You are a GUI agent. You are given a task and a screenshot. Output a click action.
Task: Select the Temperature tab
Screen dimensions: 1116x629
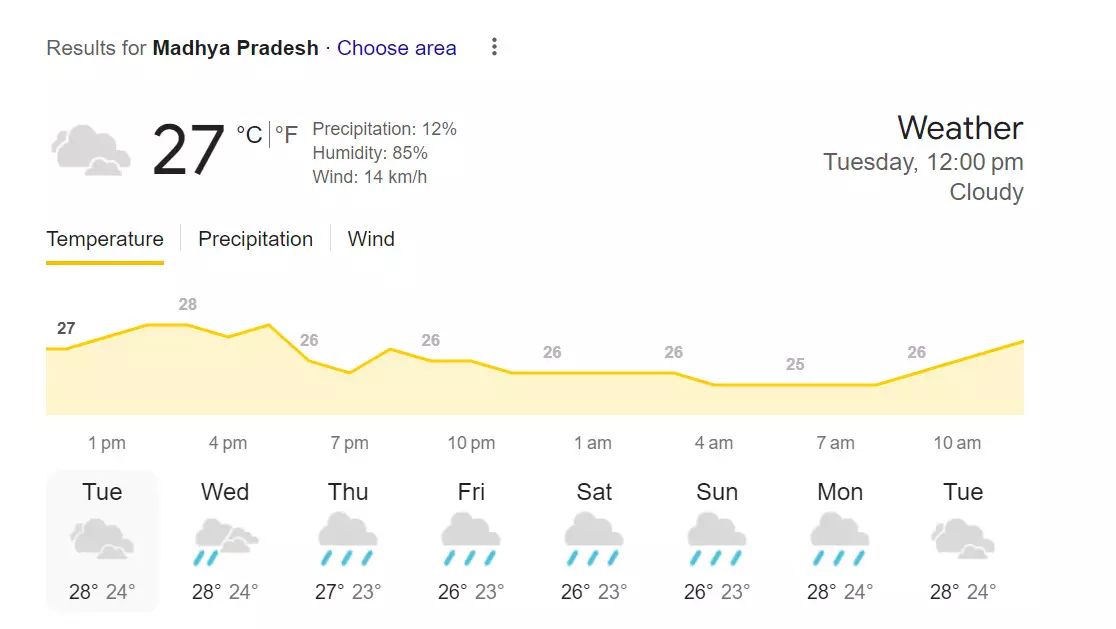(105, 239)
